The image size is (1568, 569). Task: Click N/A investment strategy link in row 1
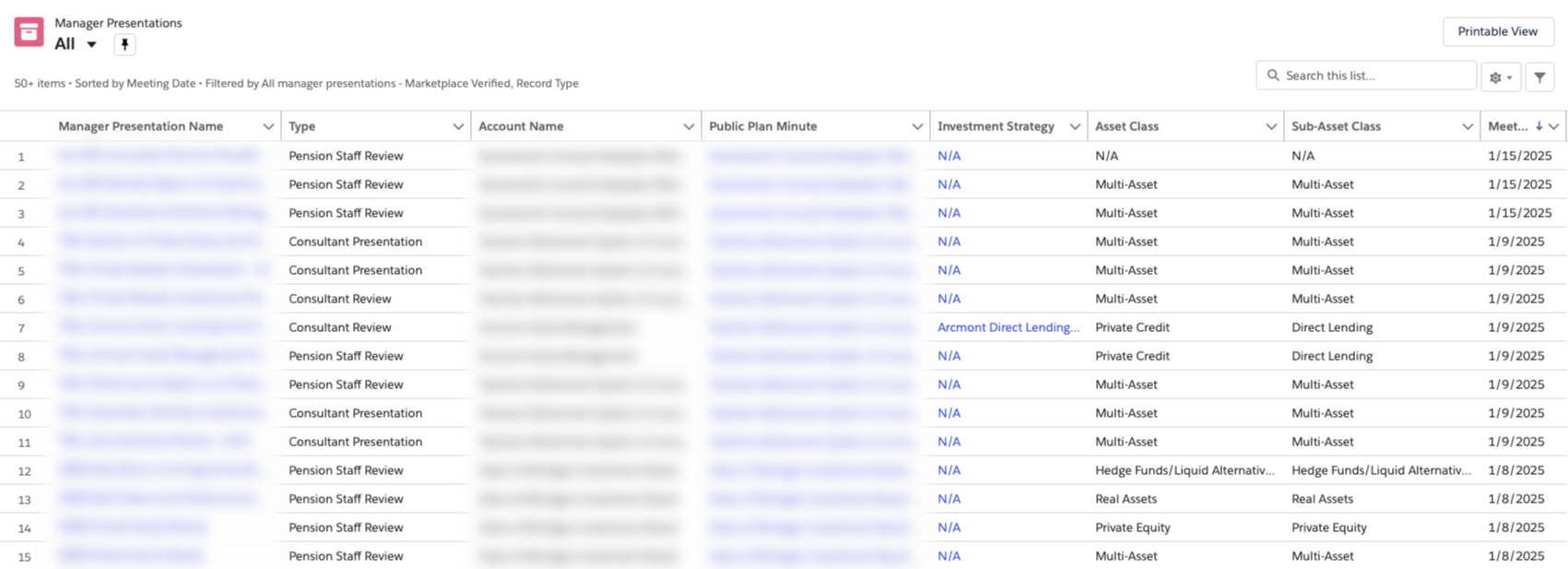[949, 156]
